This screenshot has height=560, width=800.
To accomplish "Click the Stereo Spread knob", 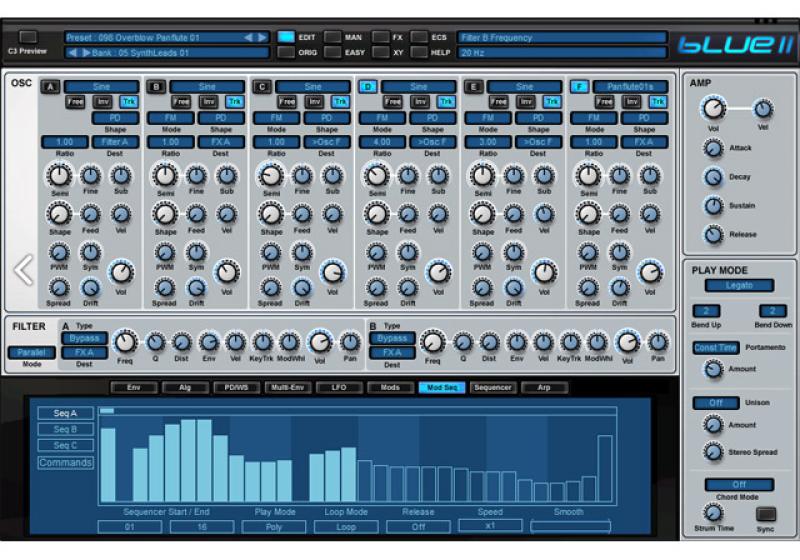I will click(713, 452).
